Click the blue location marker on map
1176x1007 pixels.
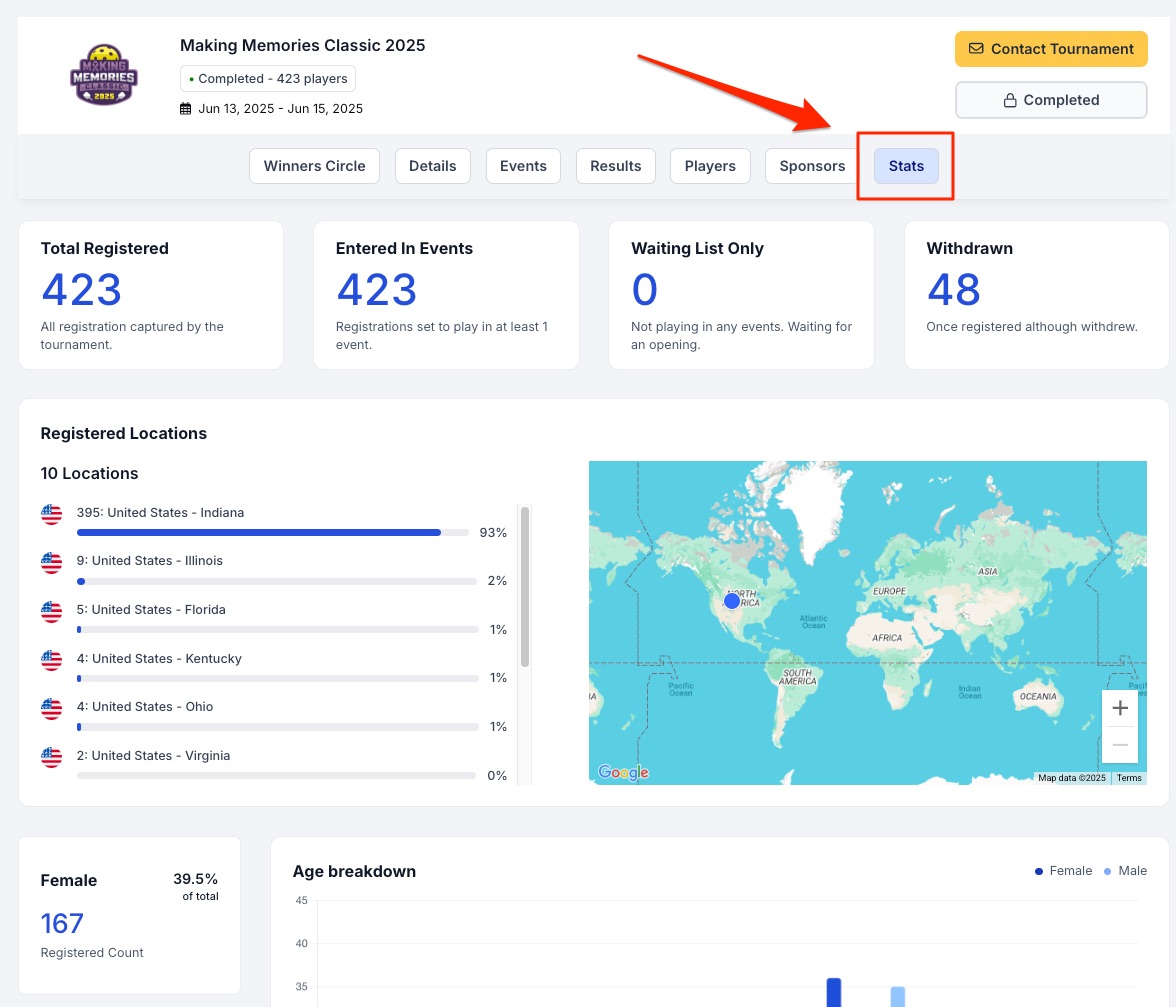click(732, 600)
